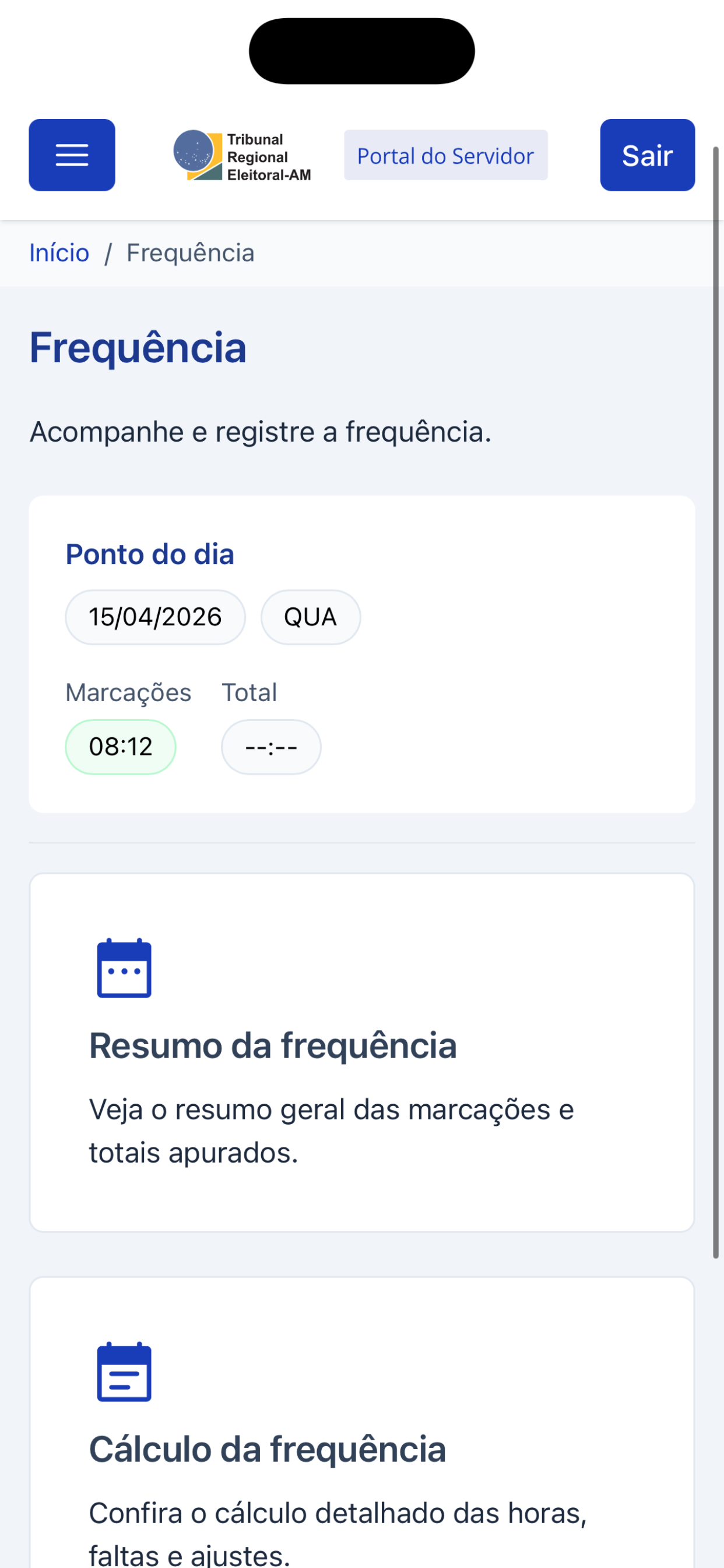Click the Tribunal Regional Eleitoral-AM logo
724x1568 pixels.
click(x=242, y=156)
